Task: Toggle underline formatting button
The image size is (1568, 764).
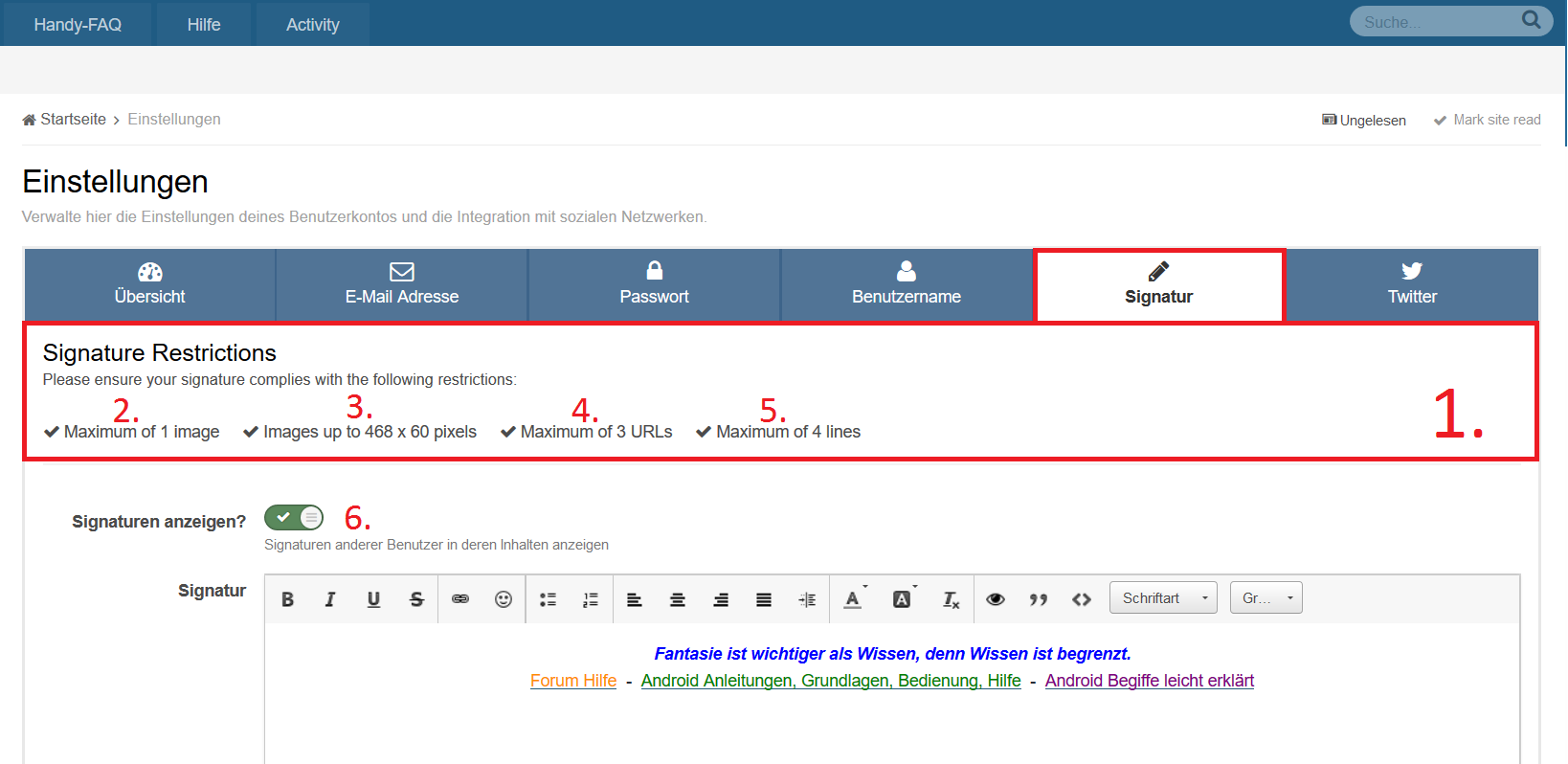Action: (373, 599)
